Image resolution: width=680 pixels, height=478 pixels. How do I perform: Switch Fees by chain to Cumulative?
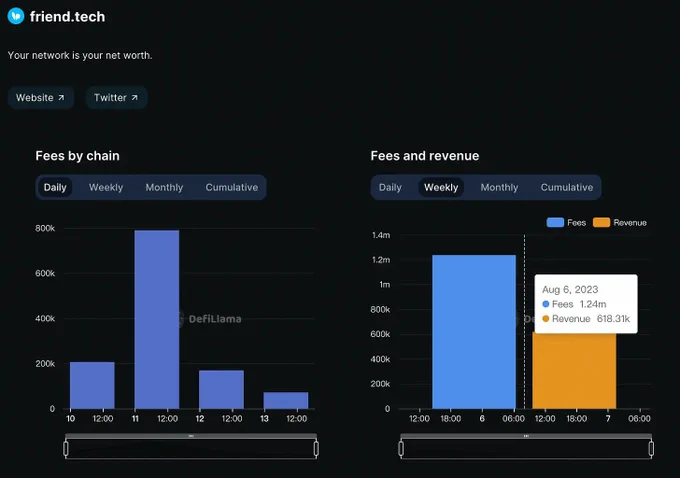pos(232,187)
